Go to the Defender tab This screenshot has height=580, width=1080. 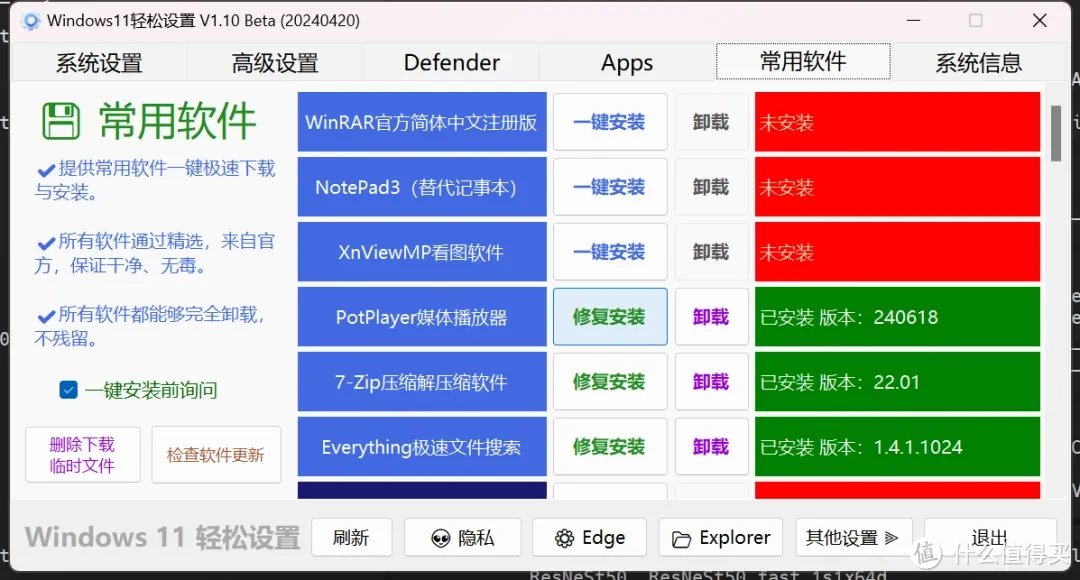tap(451, 63)
